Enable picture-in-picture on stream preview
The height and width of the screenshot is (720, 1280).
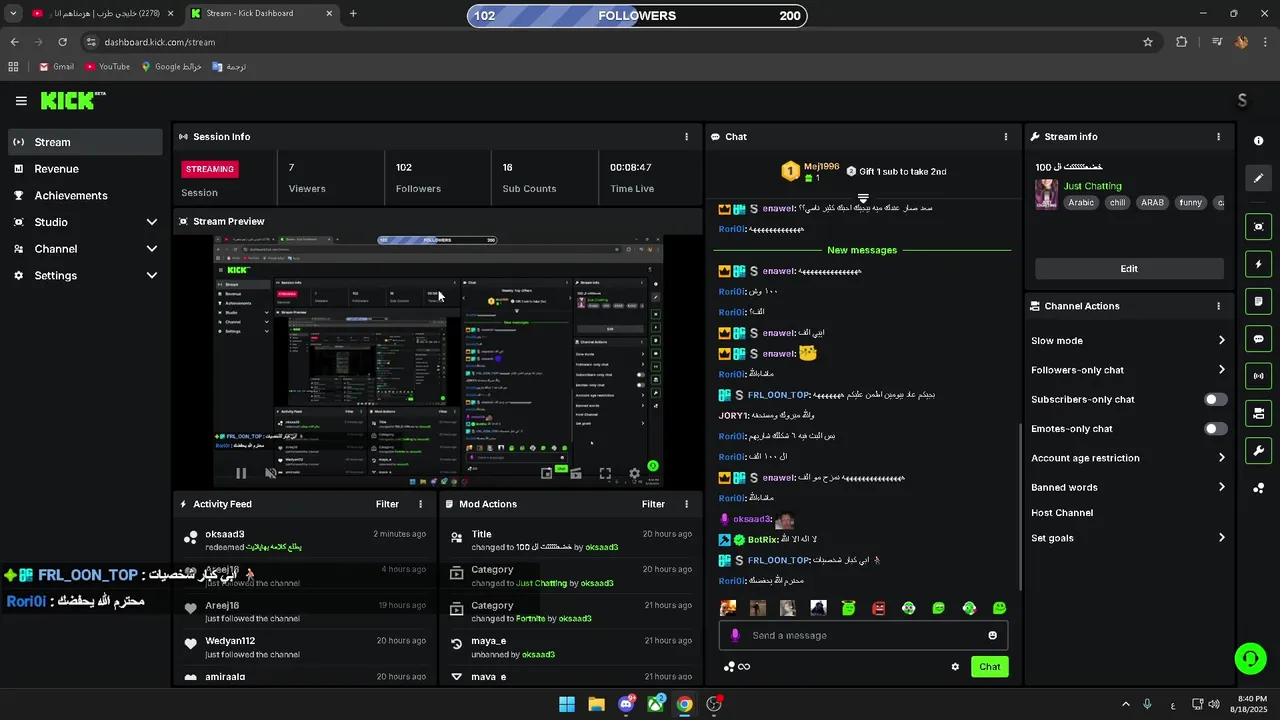click(x=547, y=473)
